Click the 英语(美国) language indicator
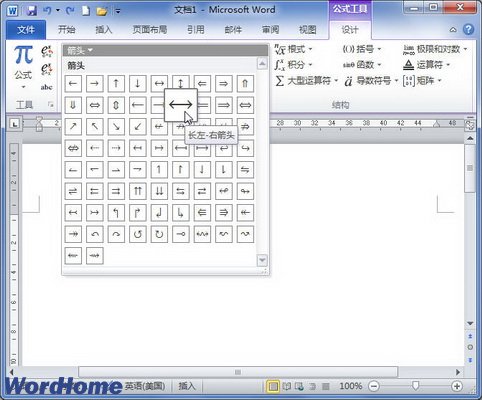 coord(145,386)
